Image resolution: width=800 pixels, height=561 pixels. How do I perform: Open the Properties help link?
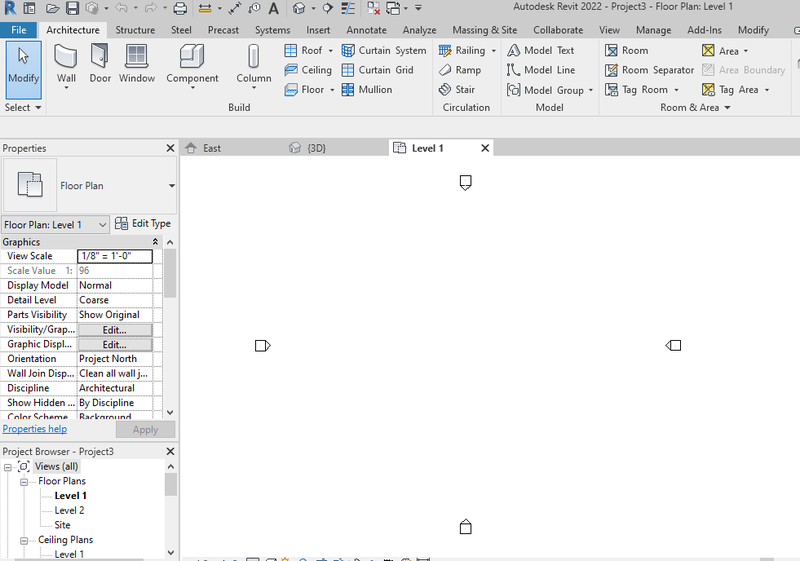(35, 429)
